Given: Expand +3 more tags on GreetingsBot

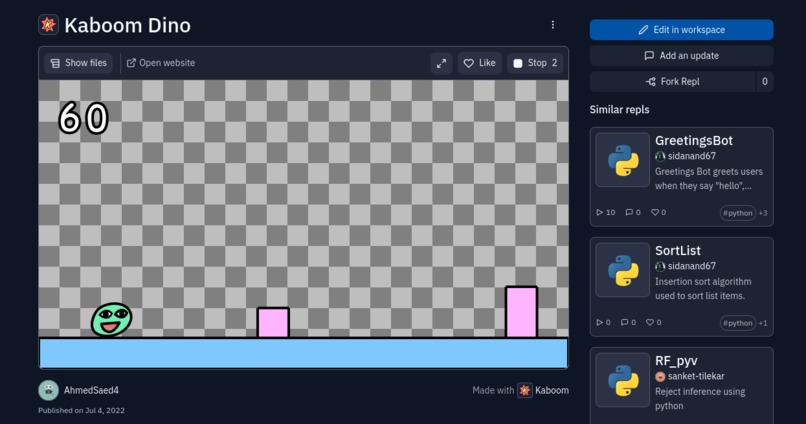Looking at the screenshot, I should coord(763,213).
